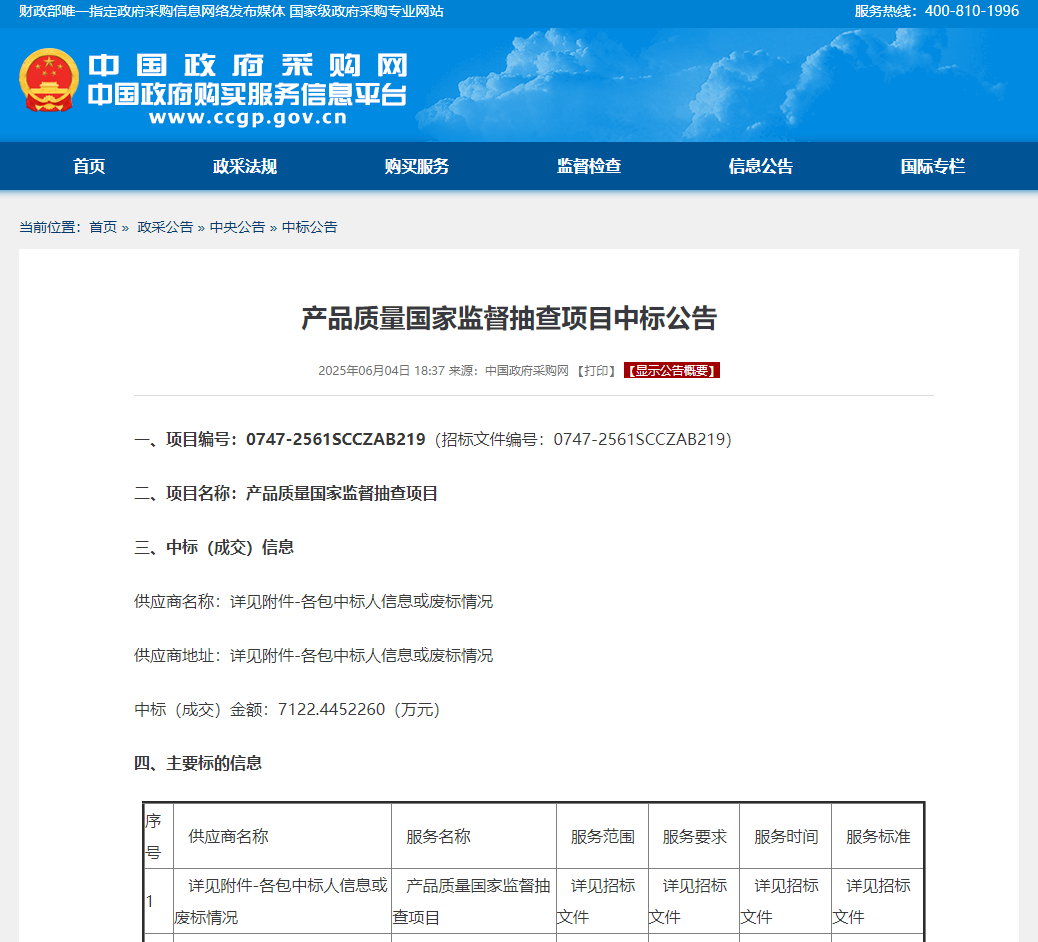
Task: Open the 首页 navigation menu item
Action: 89,166
